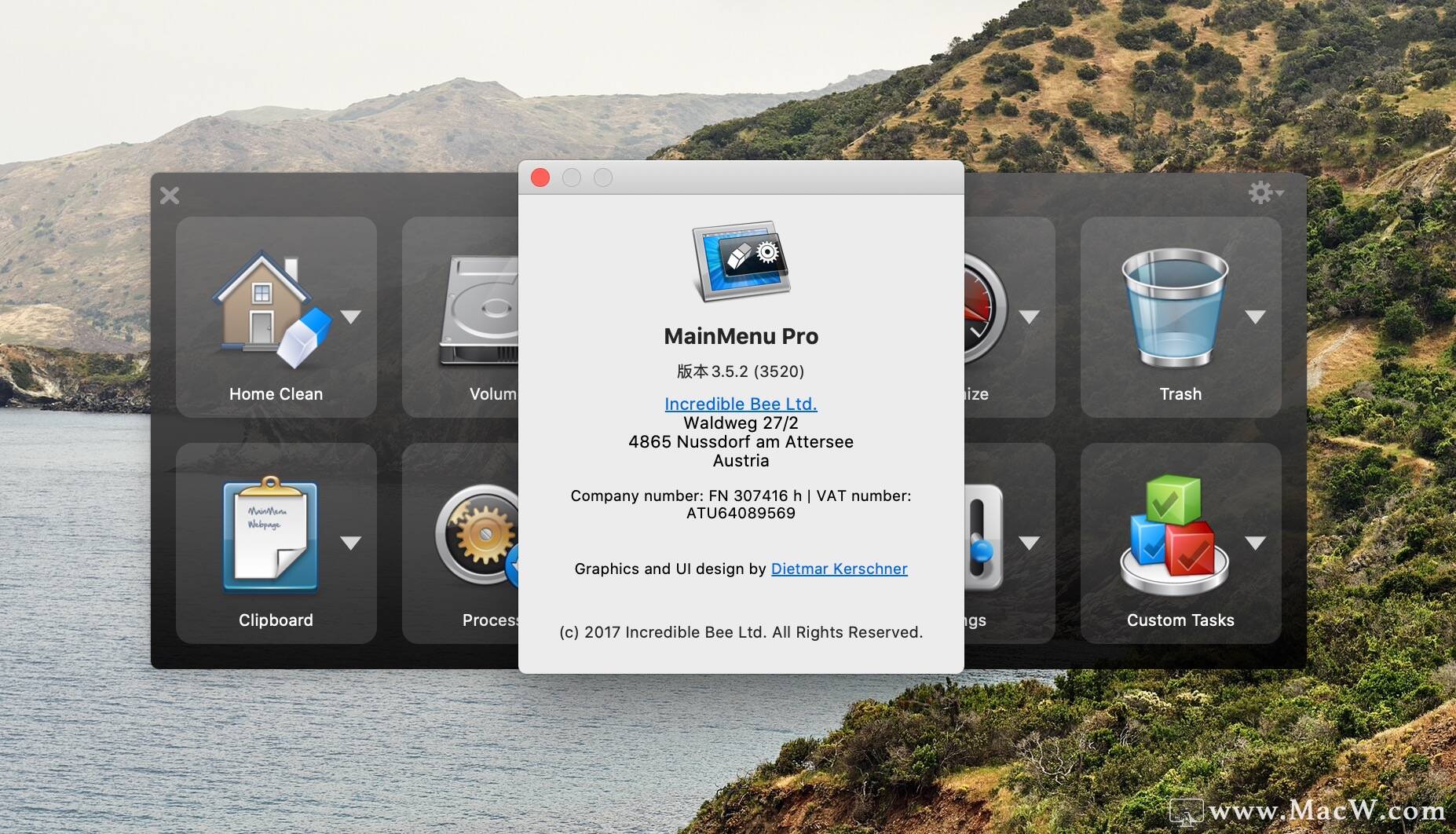This screenshot has height=834, width=1456.
Task: Open the Custom Tasks cubes icon
Action: [1174, 535]
